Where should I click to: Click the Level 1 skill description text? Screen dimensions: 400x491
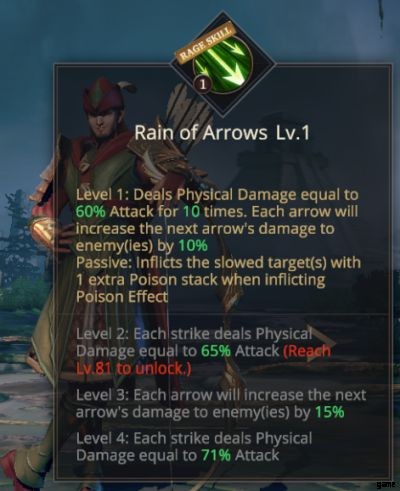(217, 220)
